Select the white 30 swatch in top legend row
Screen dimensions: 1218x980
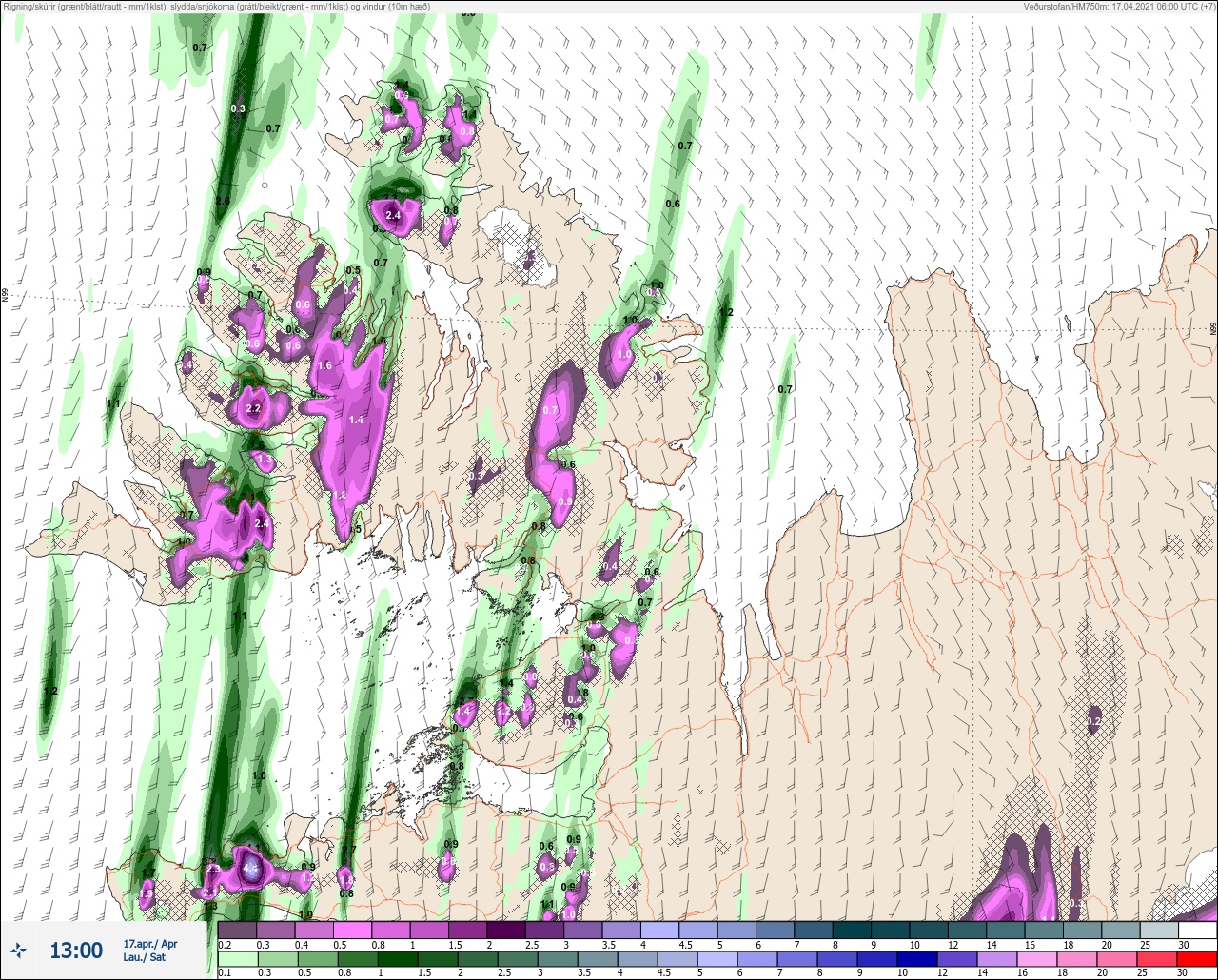click(x=1197, y=930)
